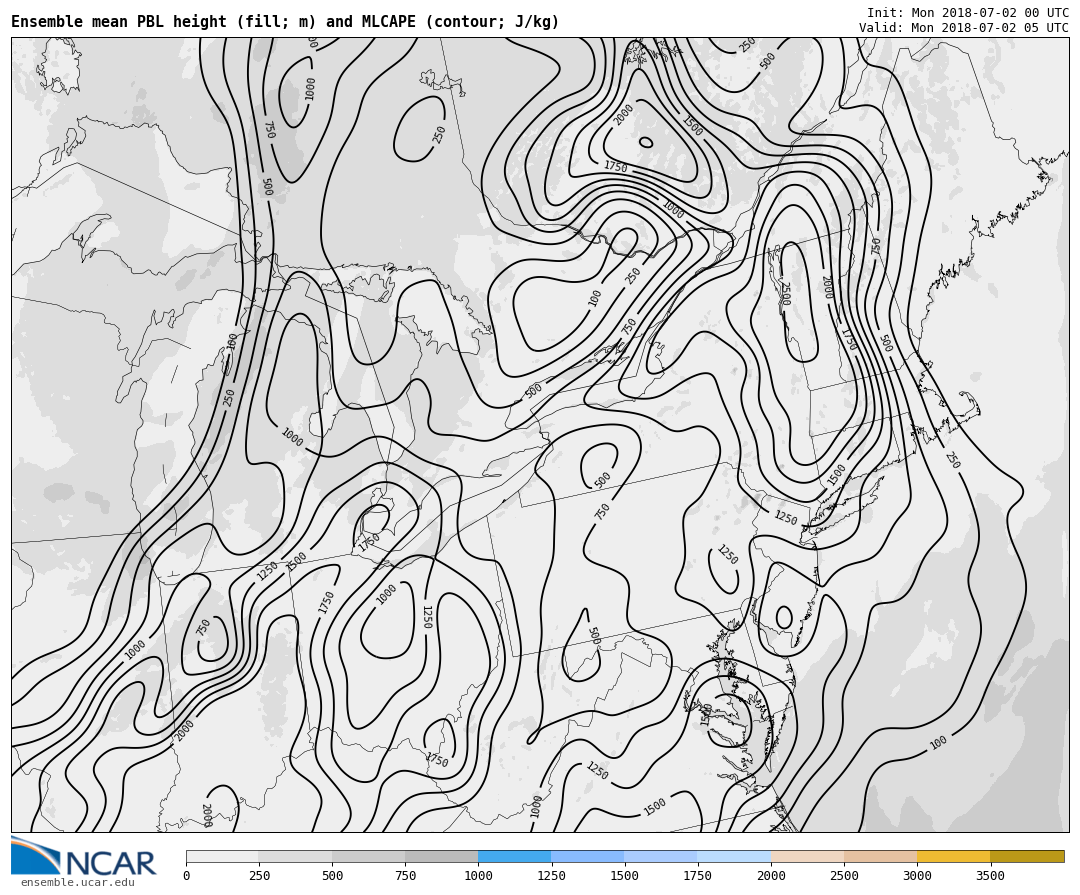Click the 'Valid: Mon 2018-07-02 05 UTC' line
Image resolution: width=1080 pixels, height=895 pixels.
click(964, 28)
